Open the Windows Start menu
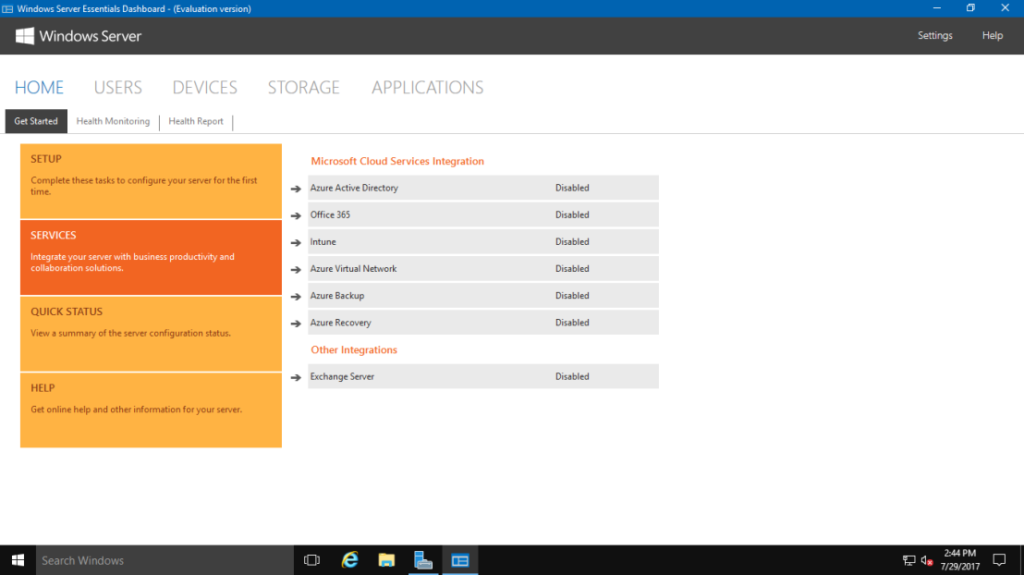 18,560
